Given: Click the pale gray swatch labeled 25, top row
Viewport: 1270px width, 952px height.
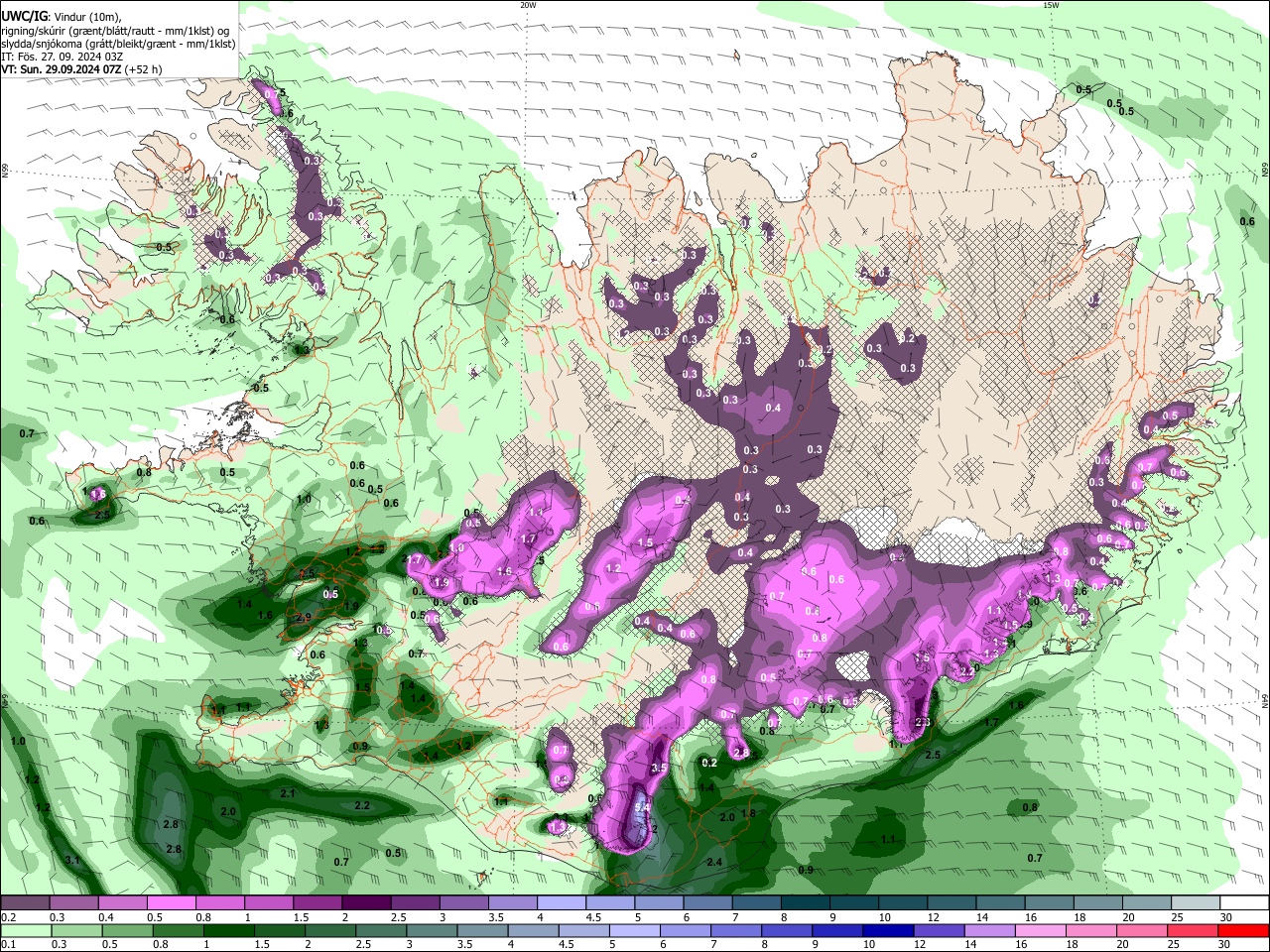Looking at the screenshot, I should point(1196,903).
